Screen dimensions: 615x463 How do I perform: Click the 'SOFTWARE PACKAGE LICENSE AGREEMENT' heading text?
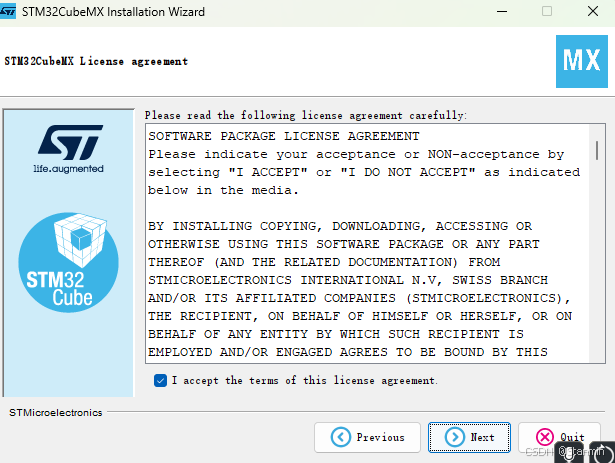[x=284, y=136]
